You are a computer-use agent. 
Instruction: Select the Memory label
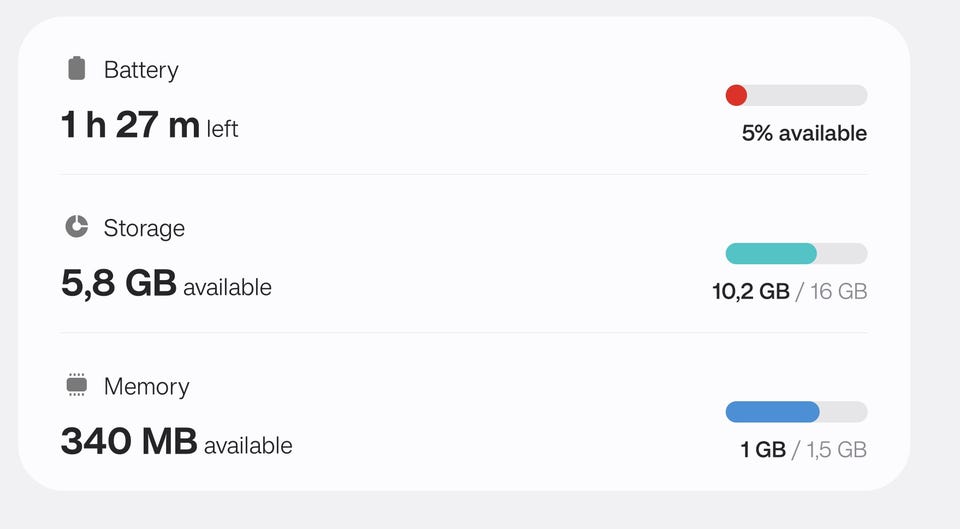[146, 386]
